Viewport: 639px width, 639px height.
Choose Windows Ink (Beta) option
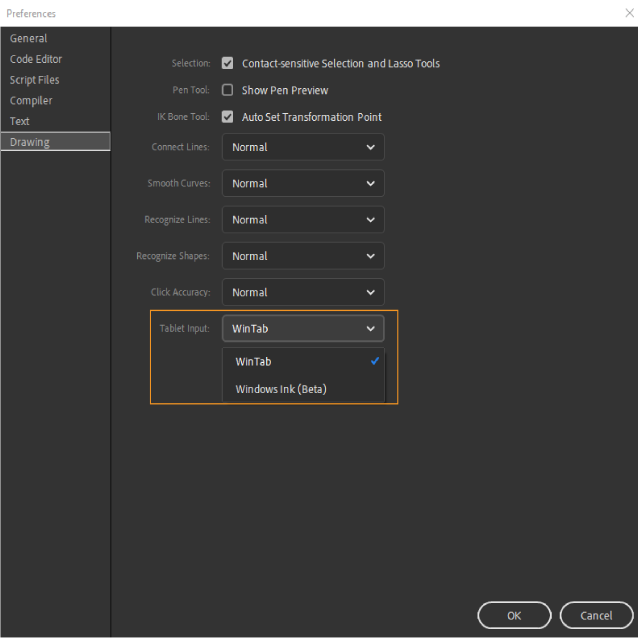(x=304, y=389)
